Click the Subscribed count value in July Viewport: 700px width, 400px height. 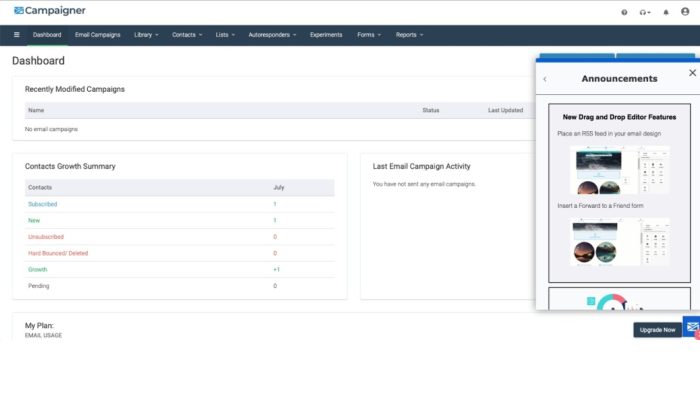[275, 204]
